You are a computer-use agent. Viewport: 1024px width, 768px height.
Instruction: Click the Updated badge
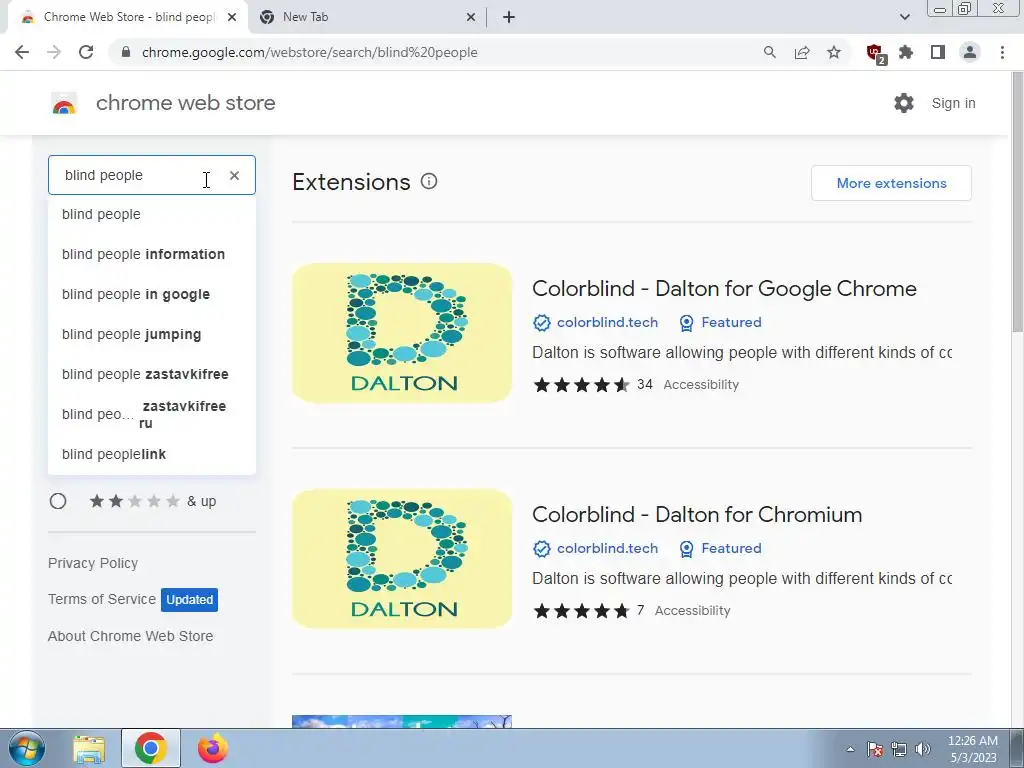click(x=189, y=600)
